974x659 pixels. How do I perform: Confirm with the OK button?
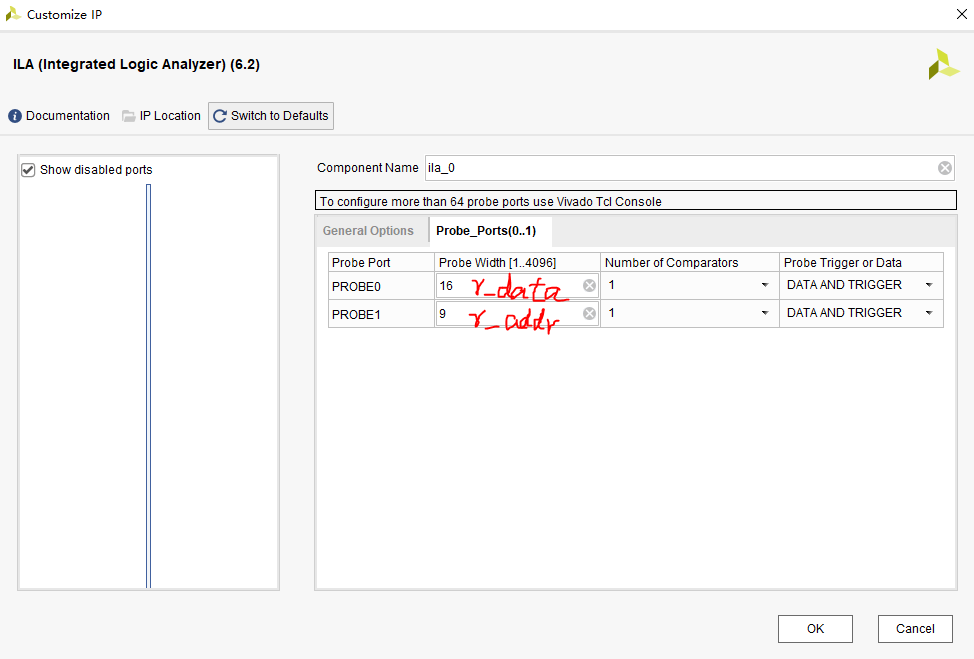tap(815, 629)
